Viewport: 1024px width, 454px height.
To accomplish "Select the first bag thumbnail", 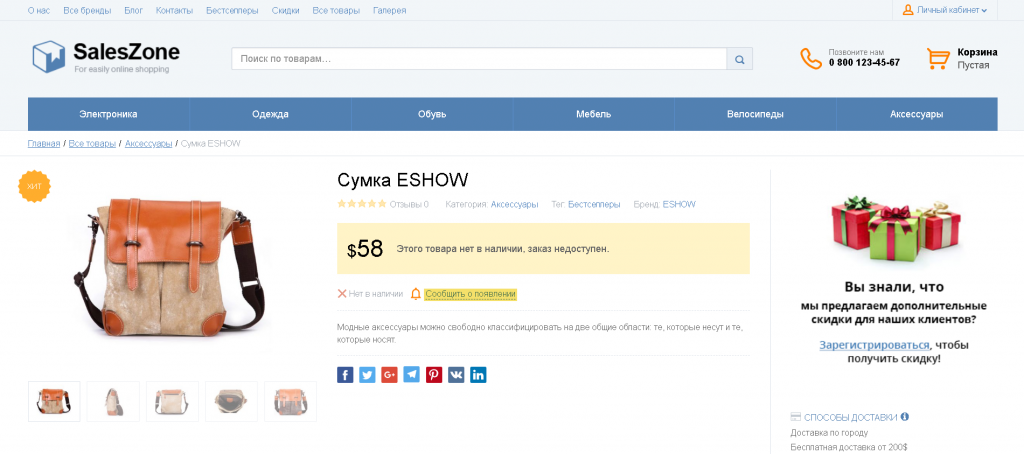I will coord(54,401).
